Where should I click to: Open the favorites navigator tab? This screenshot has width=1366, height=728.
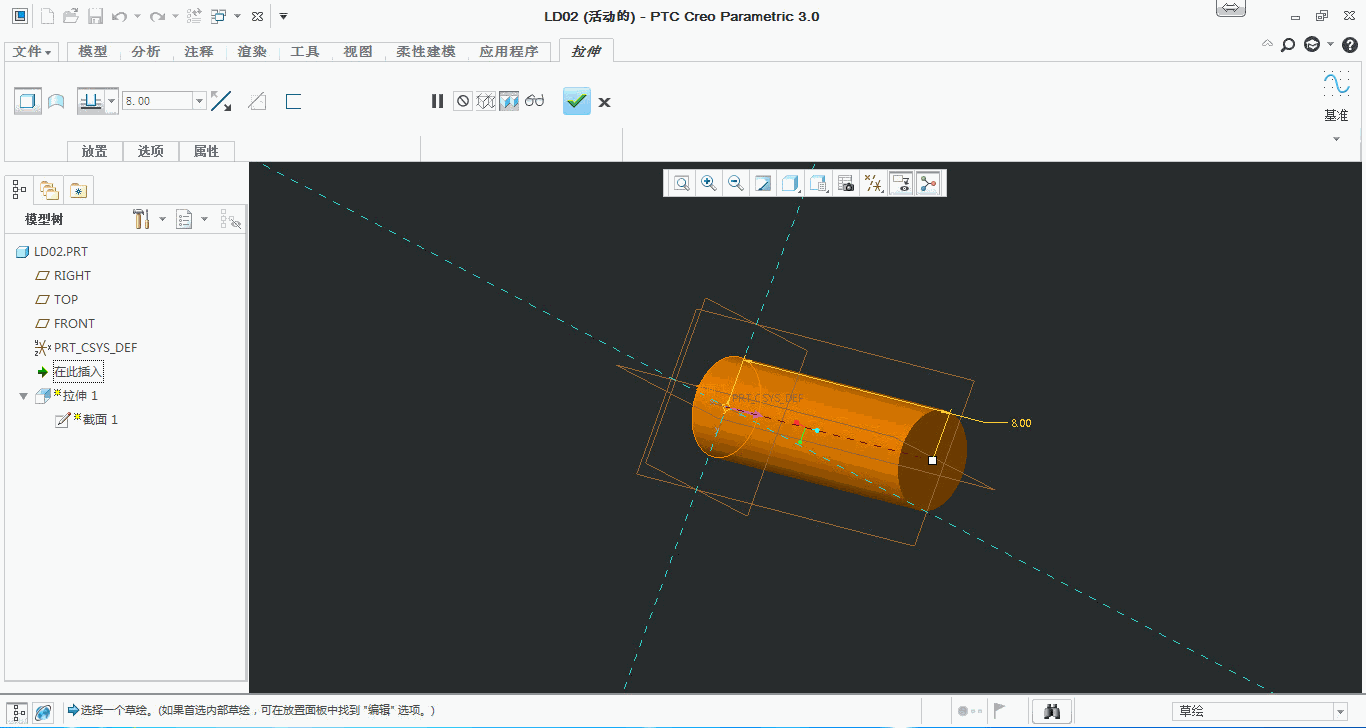click(x=79, y=189)
